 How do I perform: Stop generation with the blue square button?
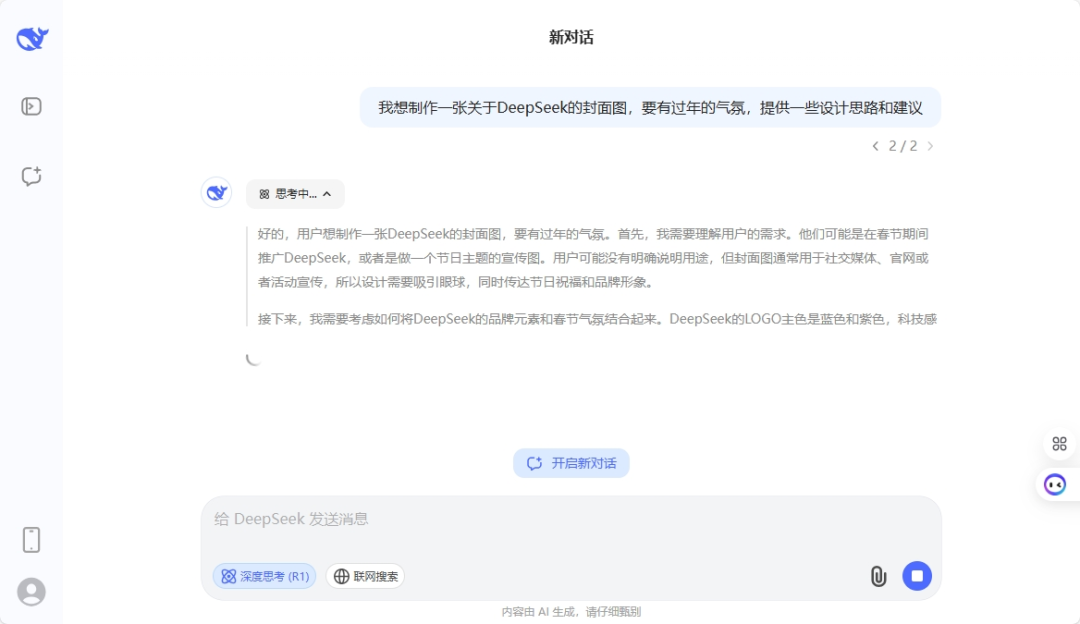917,576
